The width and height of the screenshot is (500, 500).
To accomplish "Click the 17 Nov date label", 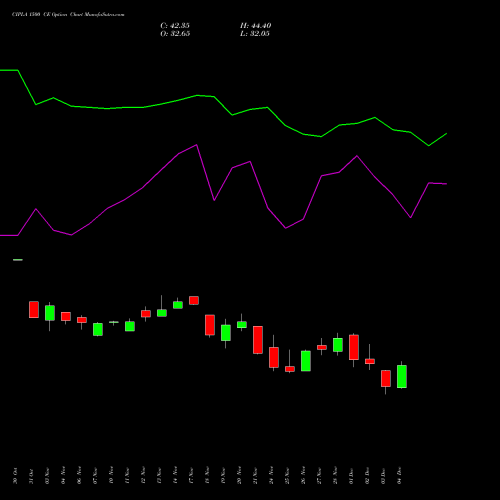I will 191,476.
